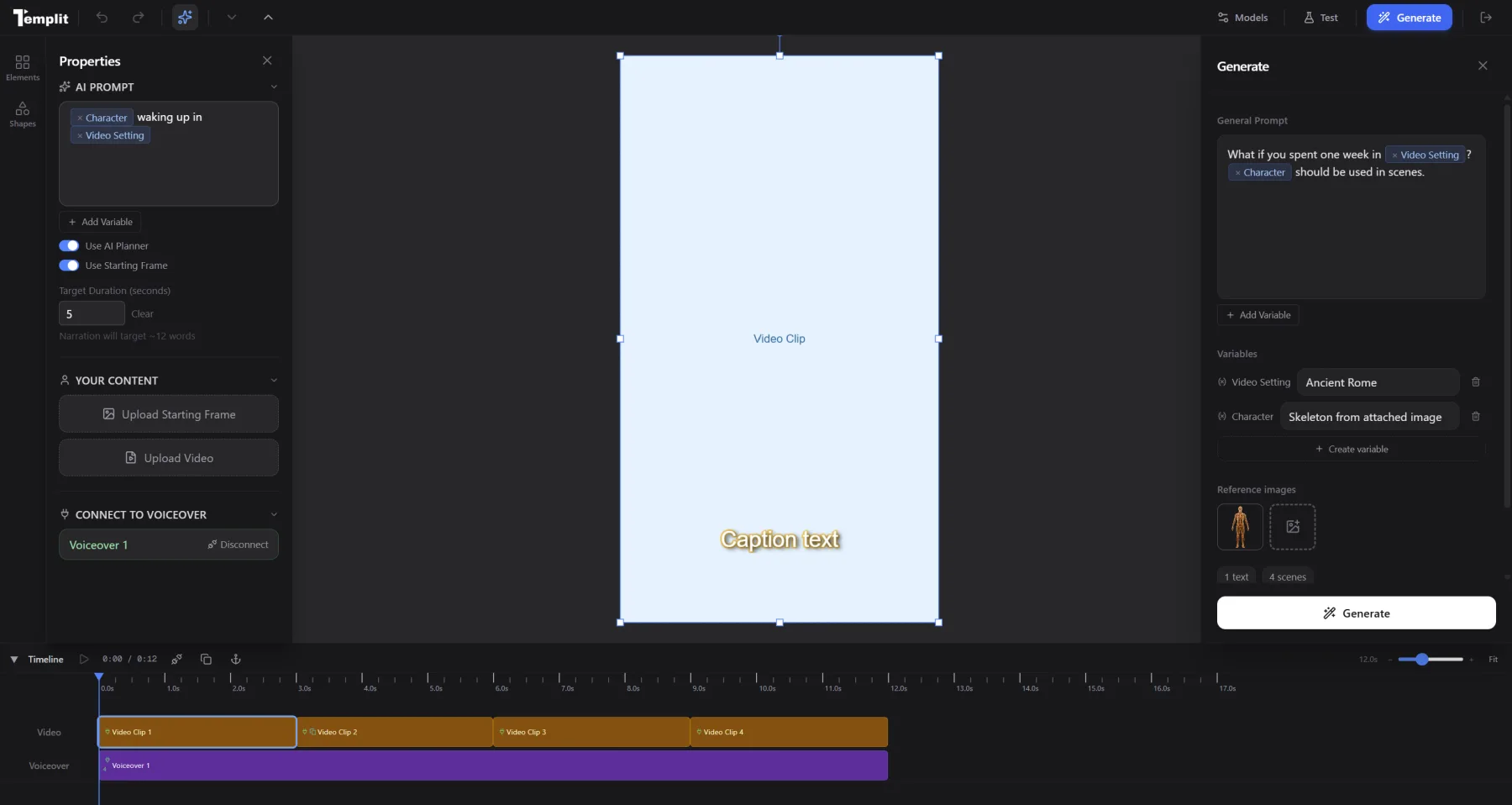Image resolution: width=1512 pixels, height=805 pixels.
Task: Click the 4 scenes chip
Action: coord(1288,576)
